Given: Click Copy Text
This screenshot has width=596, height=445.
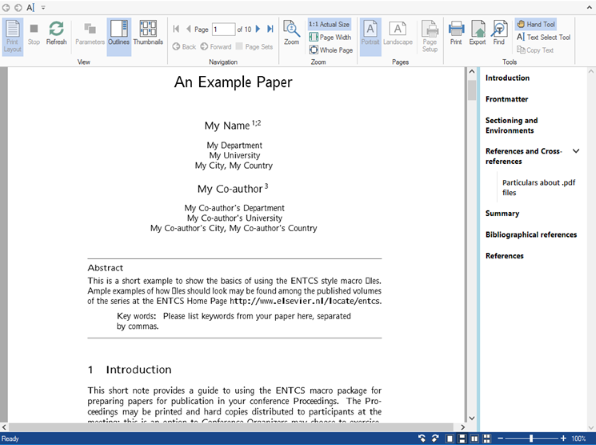Looking at the screenshot, I should click(535, 50).
